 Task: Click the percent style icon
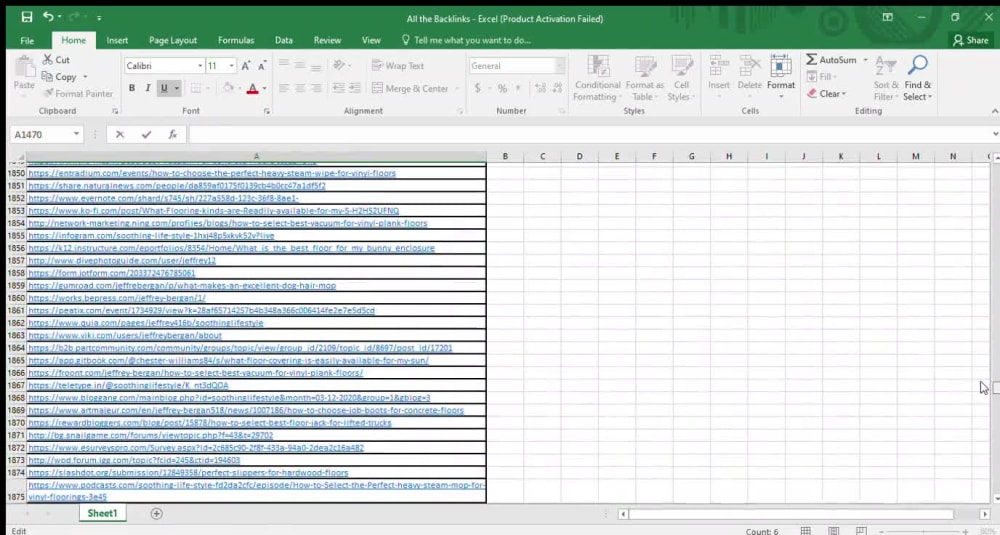tap(503, 89)
